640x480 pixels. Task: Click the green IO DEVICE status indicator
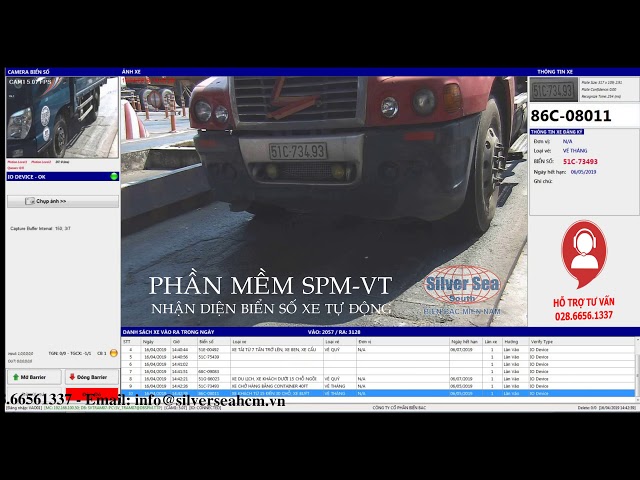click(x=114, y=177)
